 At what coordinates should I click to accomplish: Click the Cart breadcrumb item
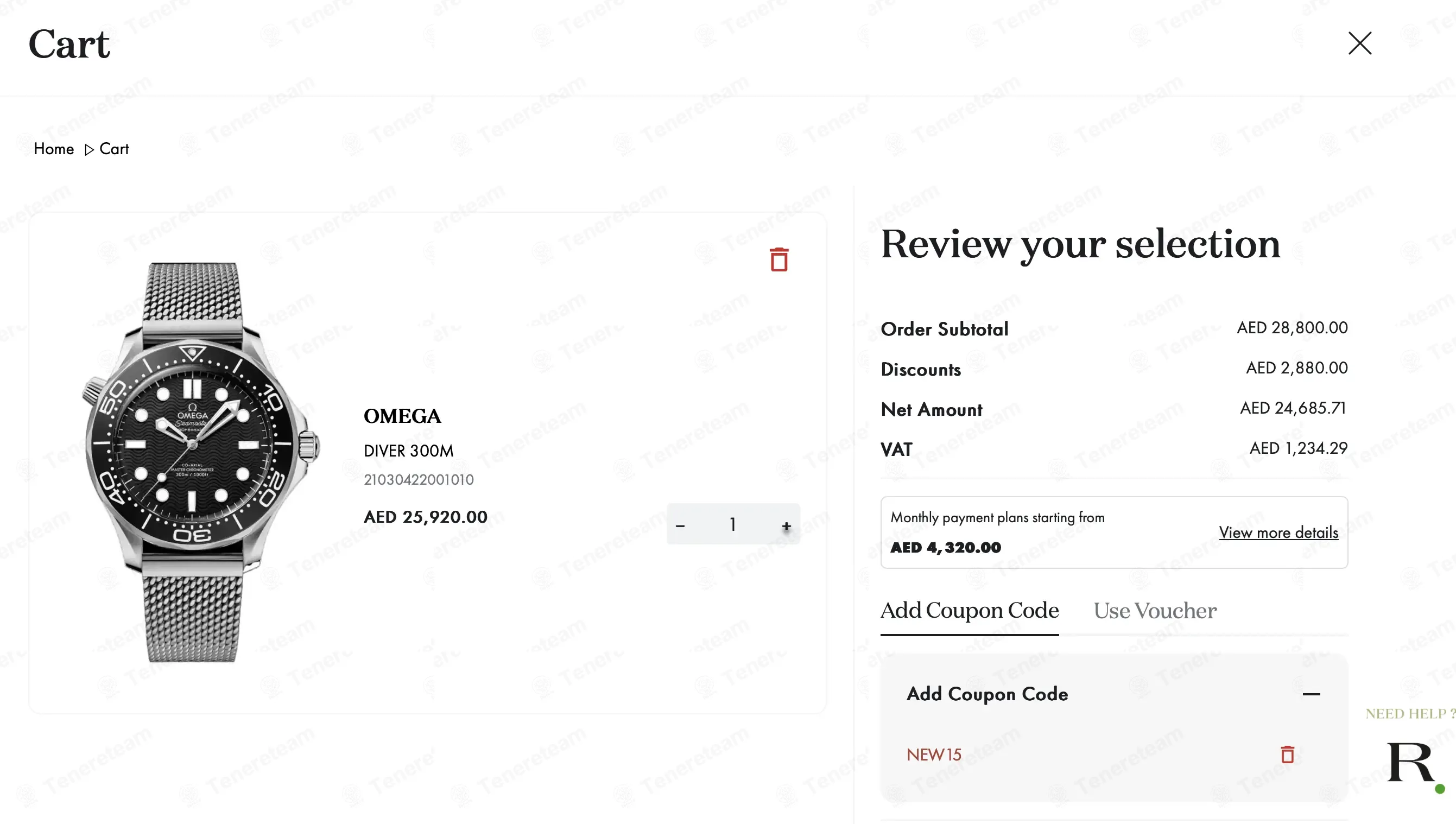click(x=114, y=149)
